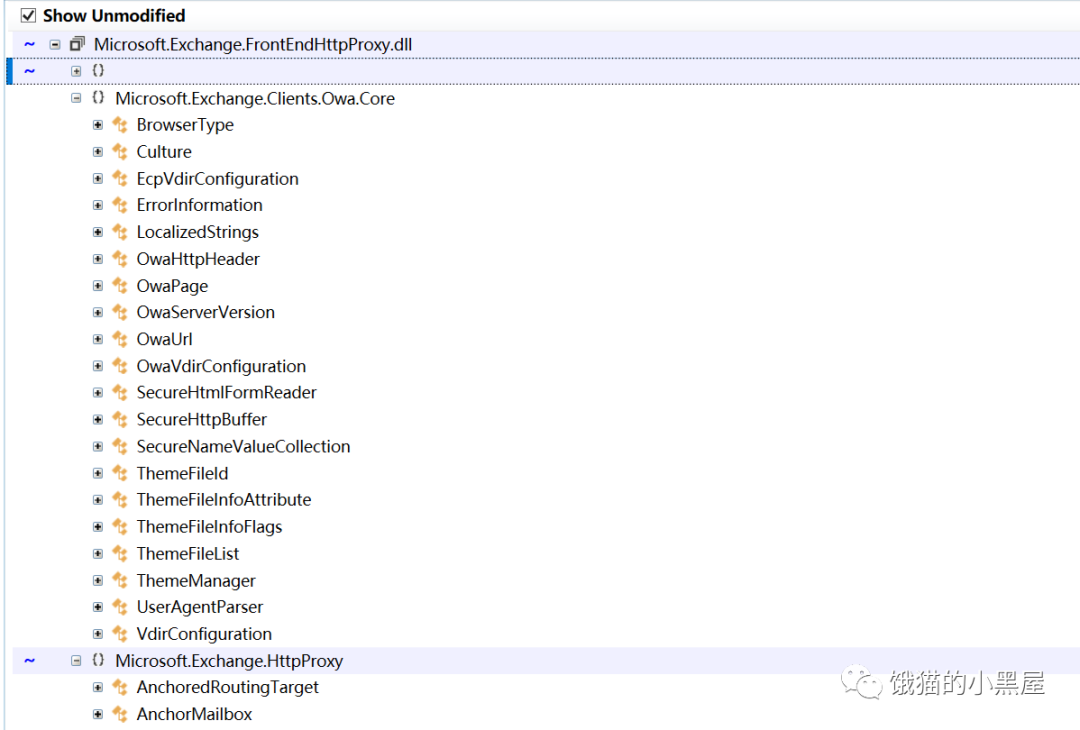The image size is (1080, 730).
Task: Click the class icon next to OwaVdirConfiguration
Action: (121, 366)
